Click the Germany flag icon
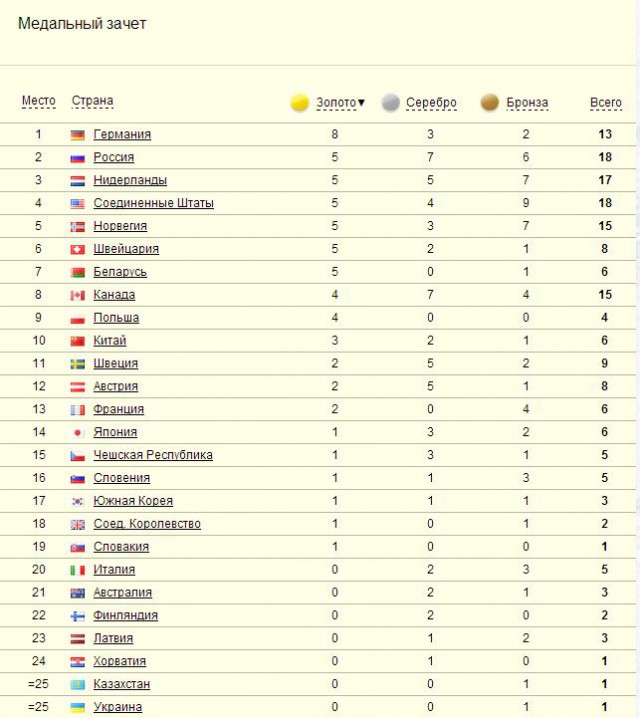Viewport: 640px width, 718px height. (x=77, y=135)
